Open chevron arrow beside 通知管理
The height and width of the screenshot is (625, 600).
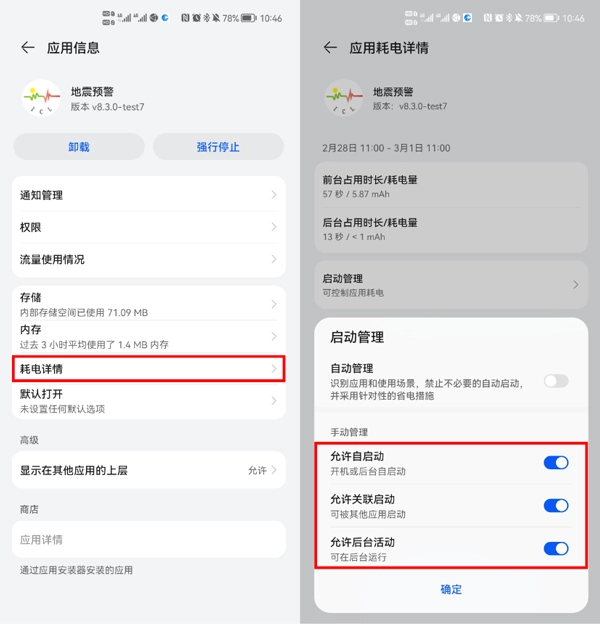(x=274, y=195)
